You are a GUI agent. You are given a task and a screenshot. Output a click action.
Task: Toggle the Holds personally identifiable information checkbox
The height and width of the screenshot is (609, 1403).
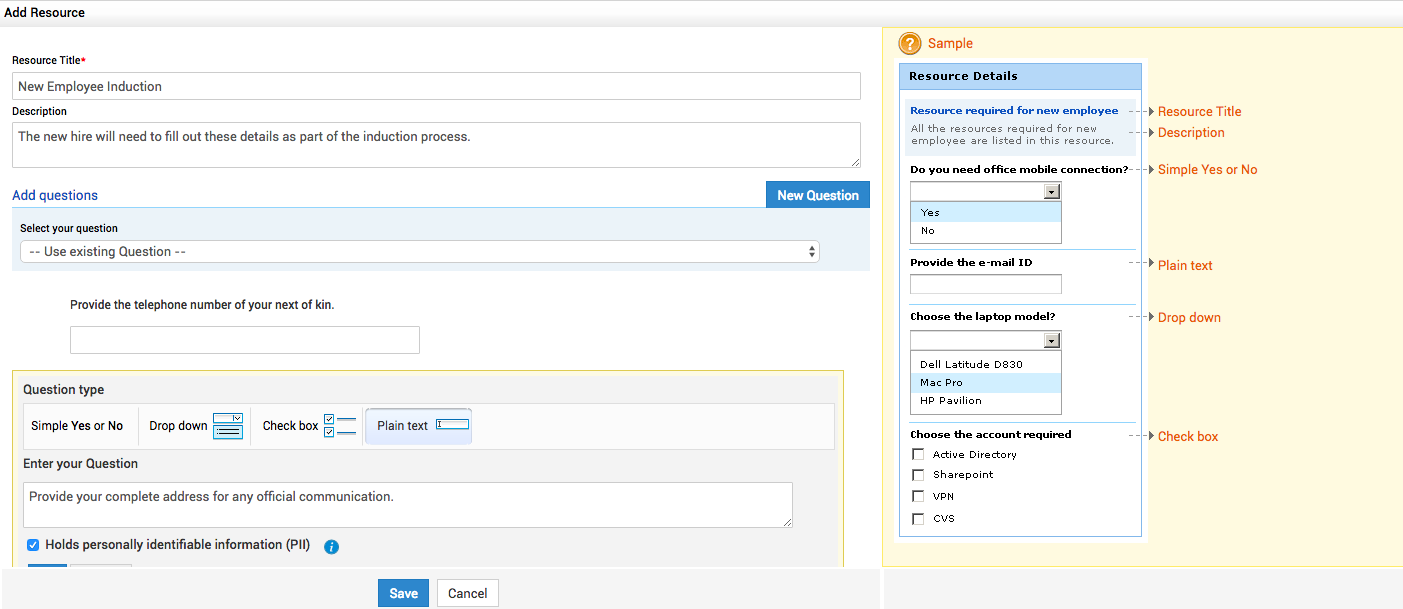coord(33,545)
